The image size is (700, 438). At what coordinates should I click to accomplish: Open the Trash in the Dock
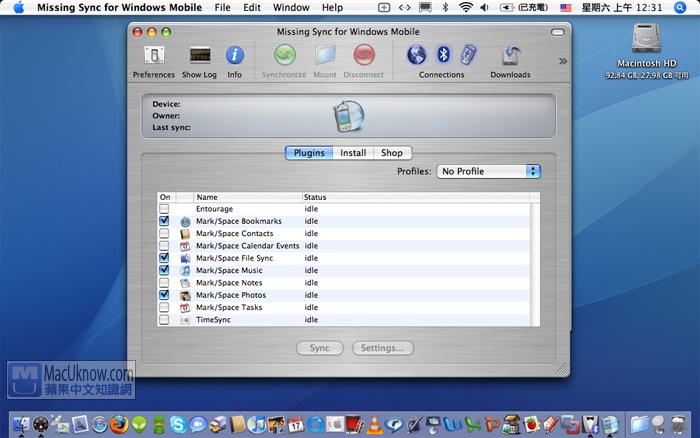[678, 425]
